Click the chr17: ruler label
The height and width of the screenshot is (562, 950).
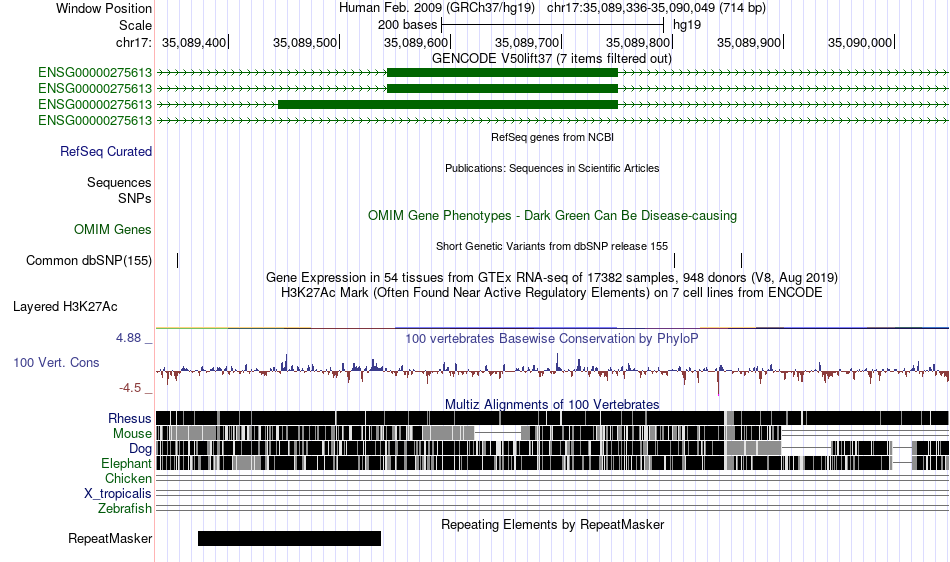point(134,42)
